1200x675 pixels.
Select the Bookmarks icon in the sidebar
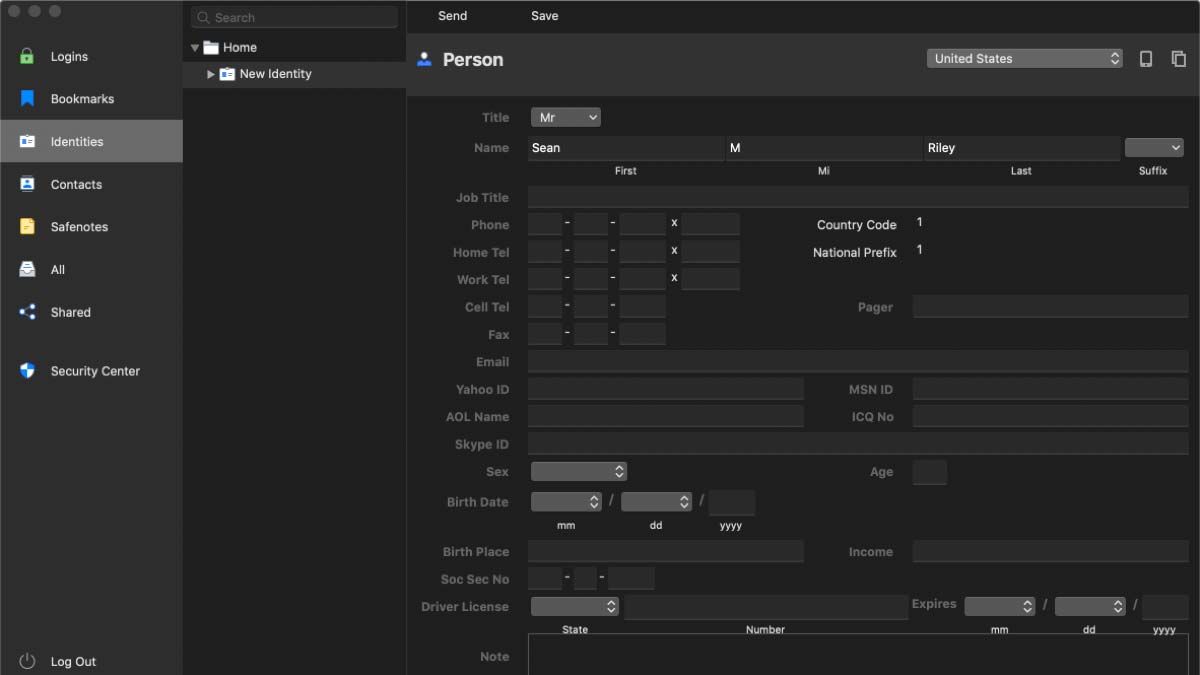click(26, 98)
